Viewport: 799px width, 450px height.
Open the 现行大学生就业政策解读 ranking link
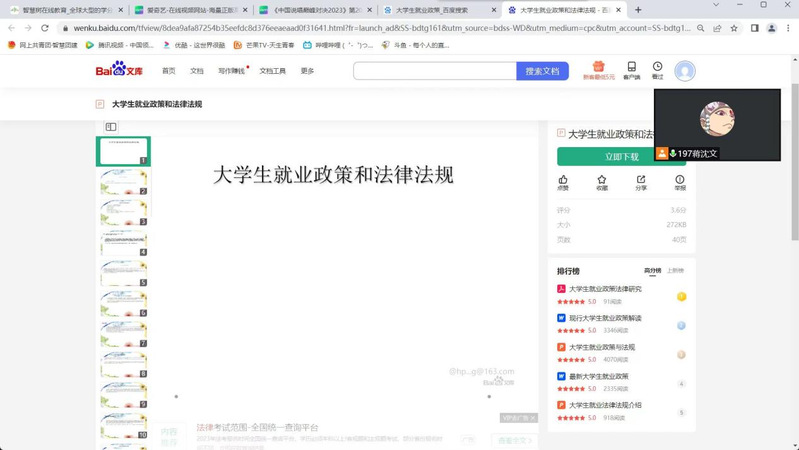[605, 318]
